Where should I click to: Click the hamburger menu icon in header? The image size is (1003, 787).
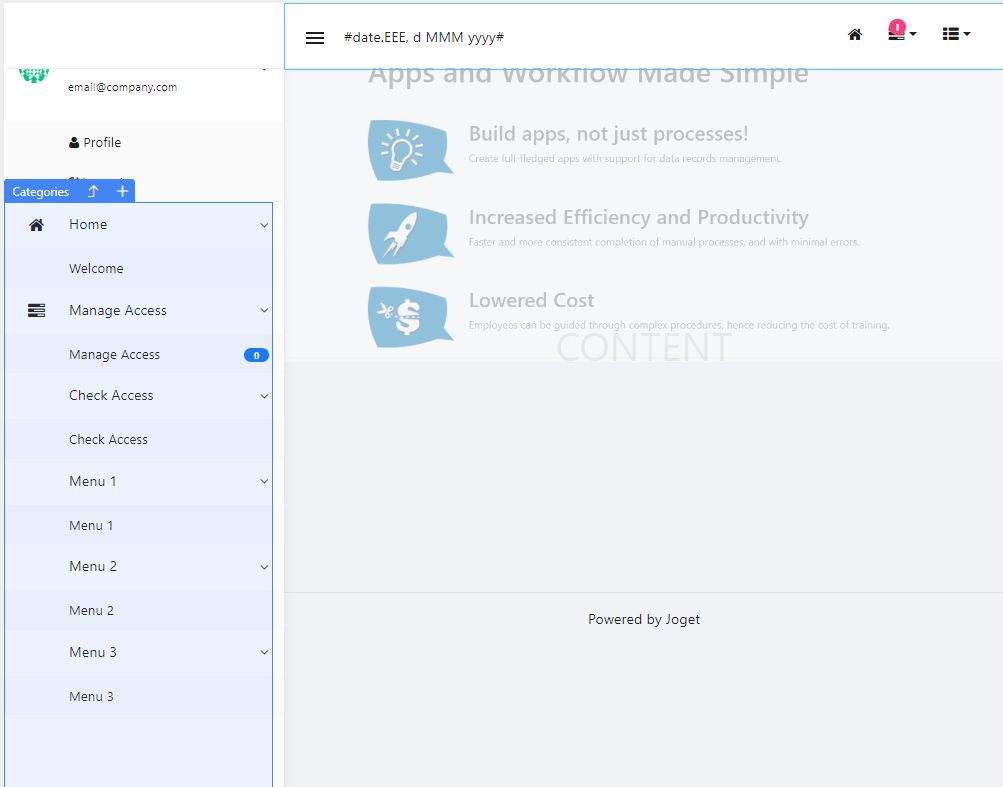click(x=315, y=38)
